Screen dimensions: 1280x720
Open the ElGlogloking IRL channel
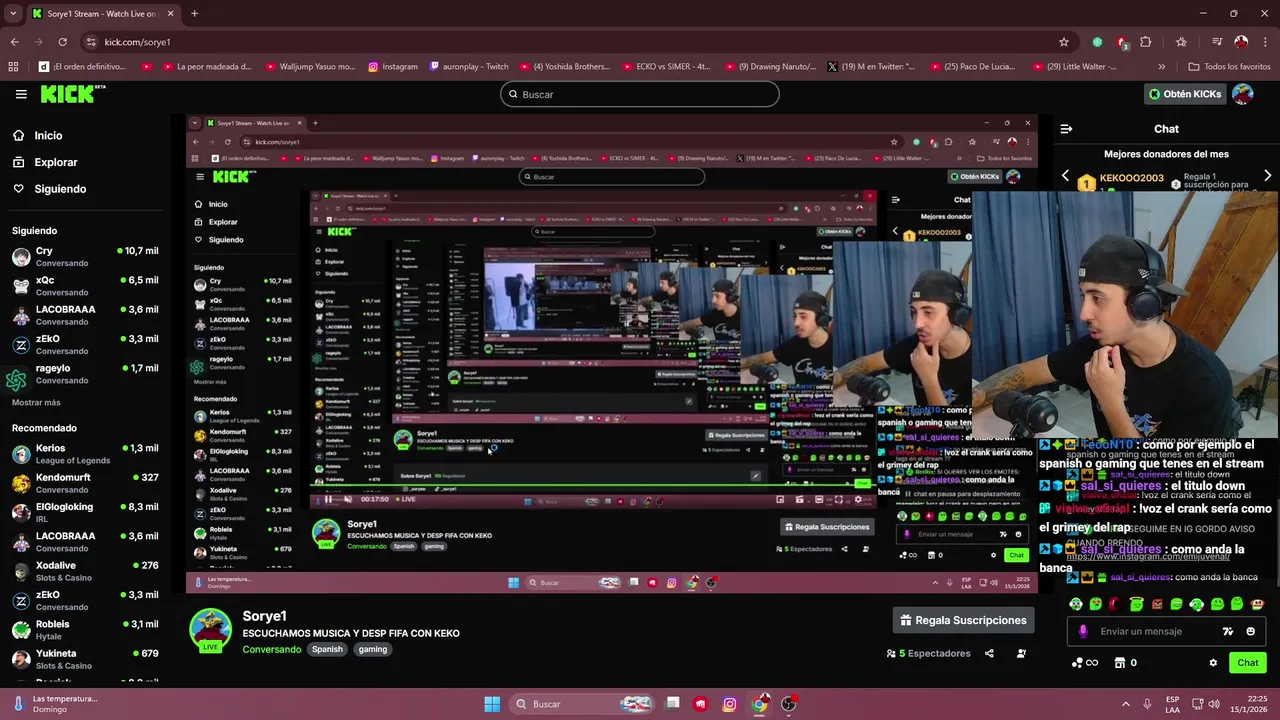(x=85, y=512)
